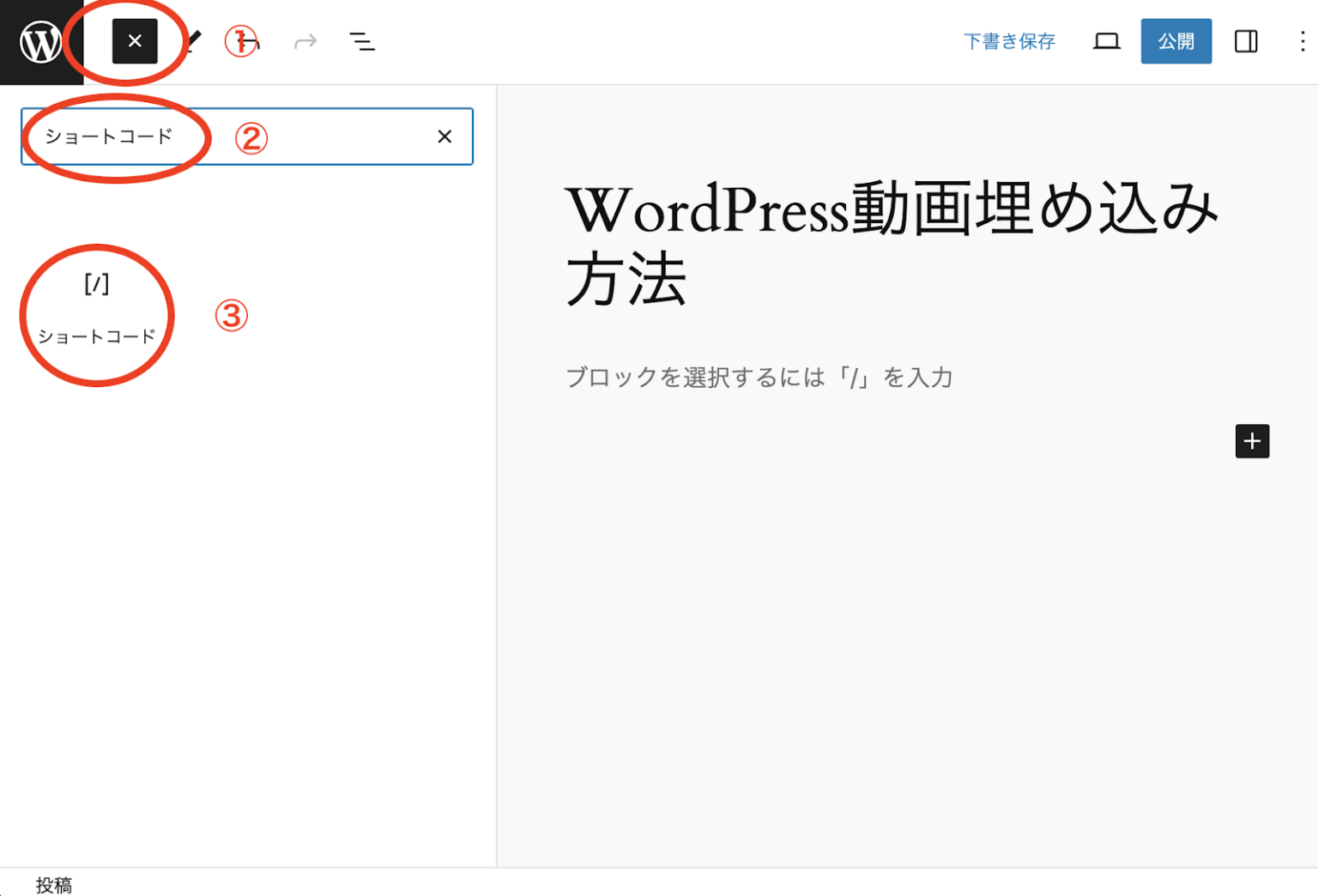The width and height of the screenshot is (1318, 896).
Task: Clear the search using the X icon
Action: coord(444,136)
